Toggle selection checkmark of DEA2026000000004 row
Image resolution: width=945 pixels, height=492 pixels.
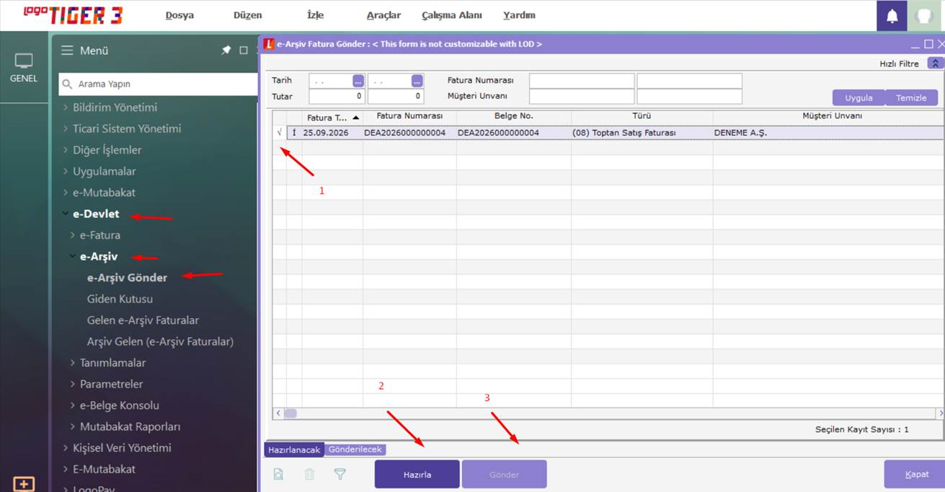pos(279,133)
